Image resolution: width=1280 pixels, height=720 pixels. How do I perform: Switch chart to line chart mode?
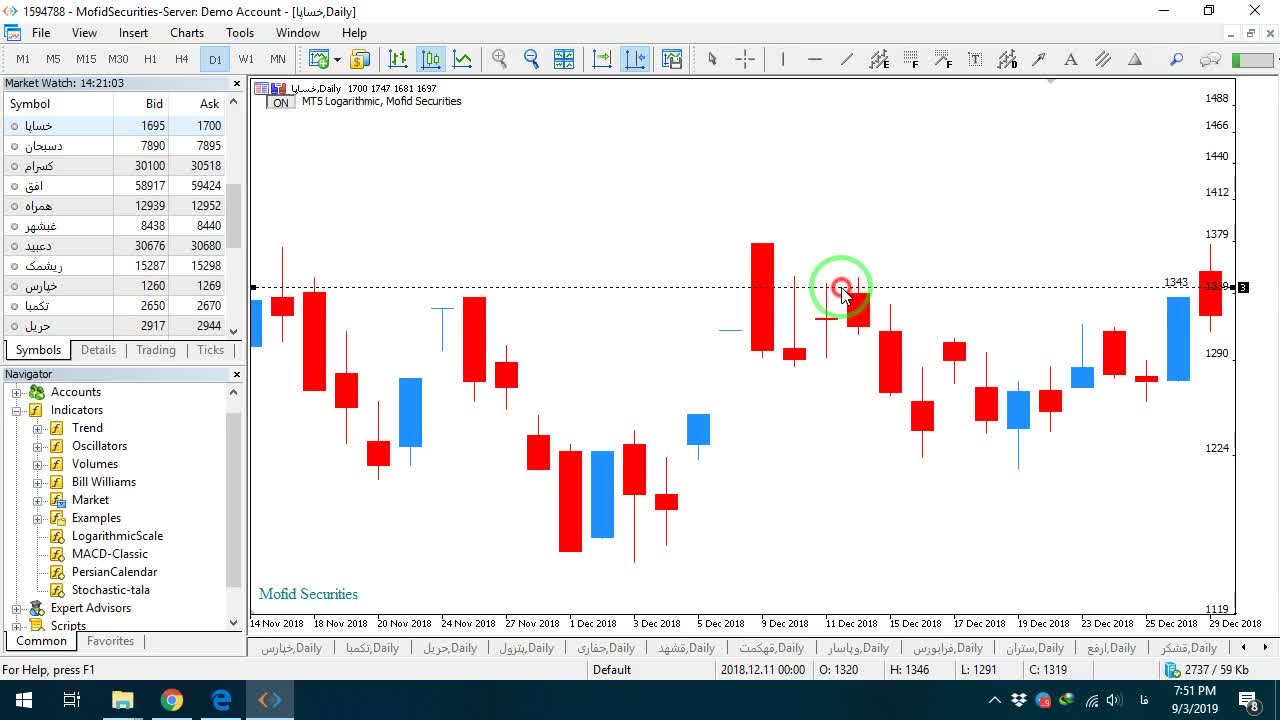pos(462,59)
